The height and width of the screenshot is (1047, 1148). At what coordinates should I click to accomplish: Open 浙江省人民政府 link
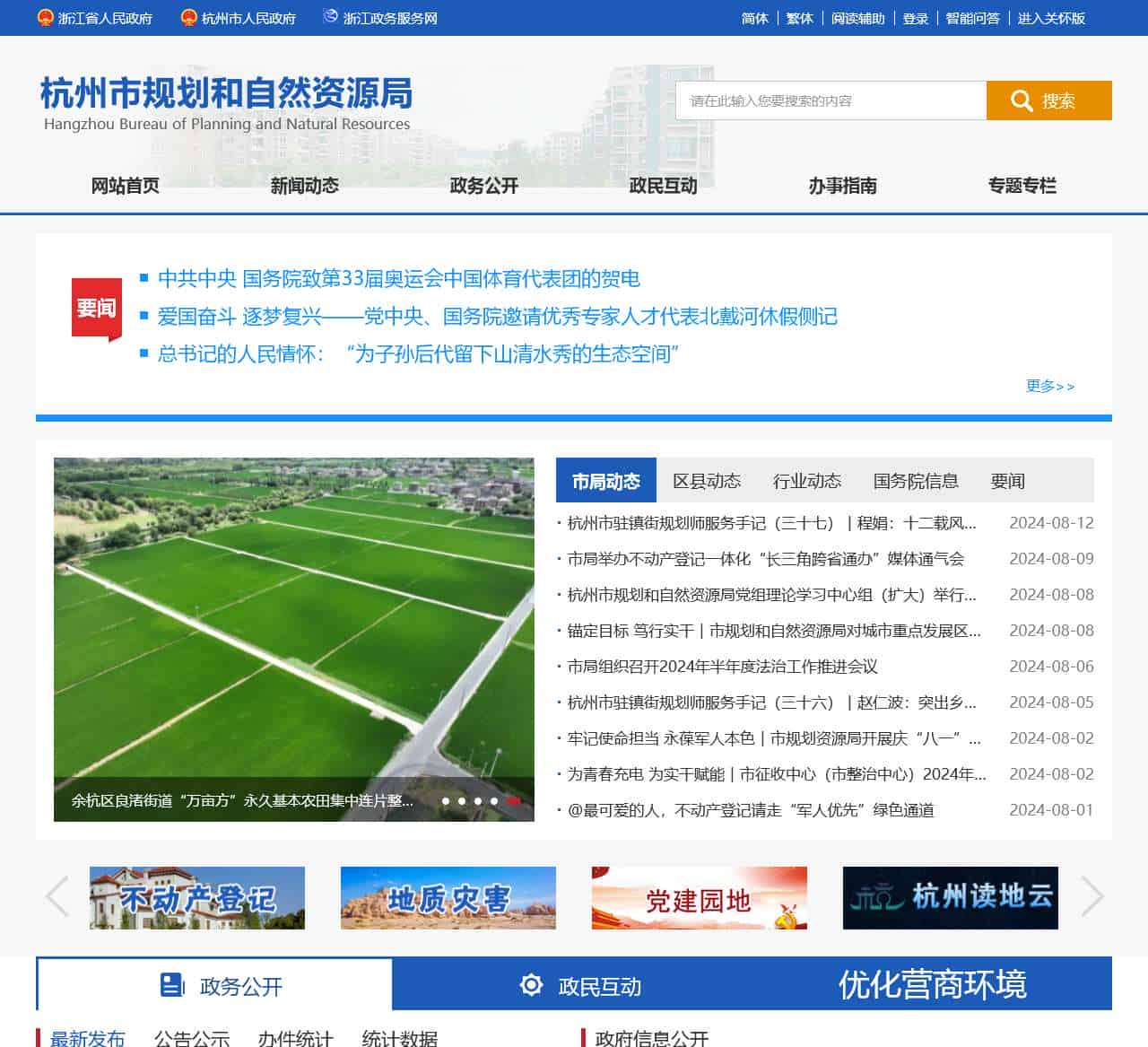tap(105, 18)
